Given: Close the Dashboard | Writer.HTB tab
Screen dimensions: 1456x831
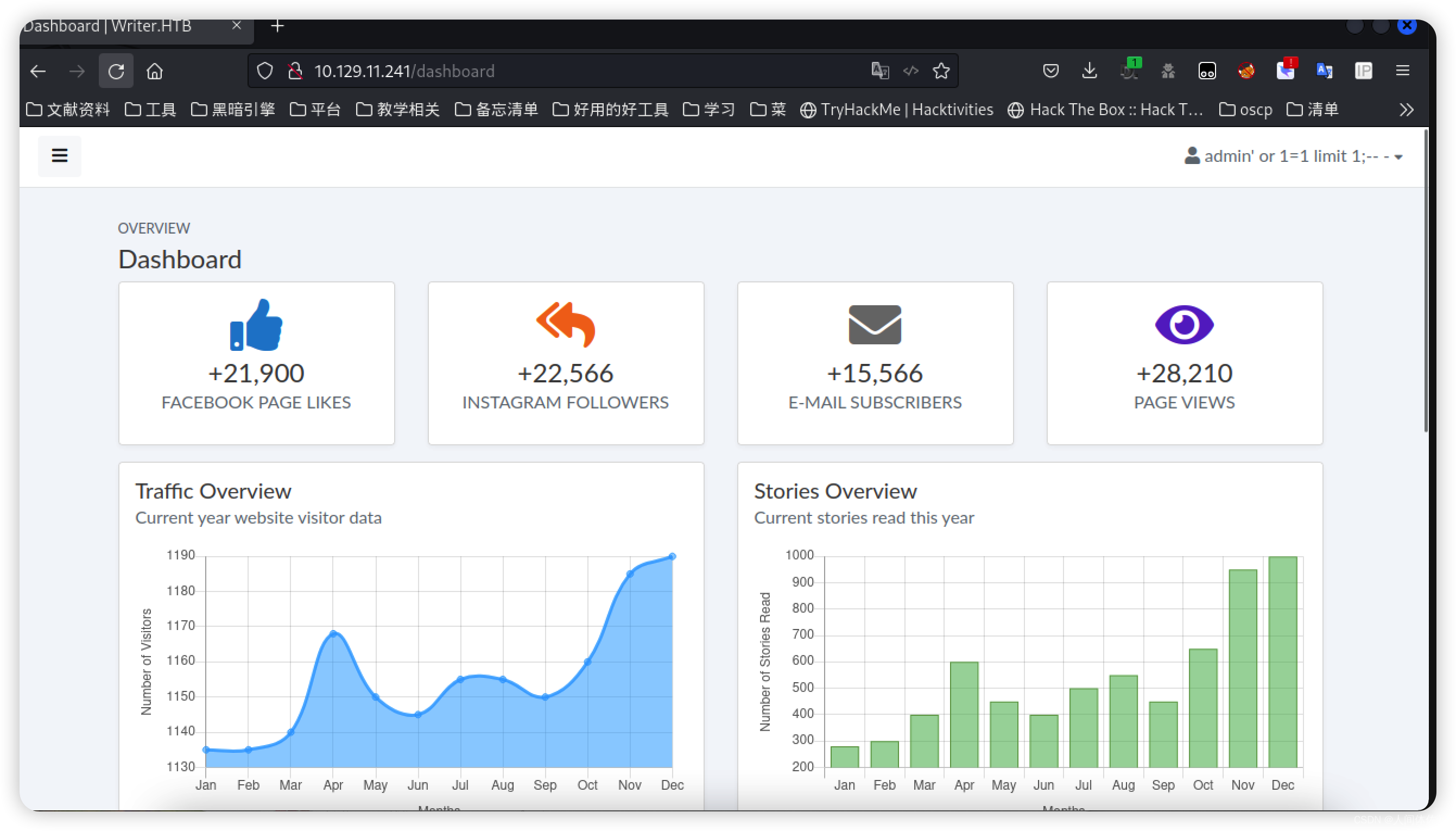Looking at the screenshot, I should (237, 25).
